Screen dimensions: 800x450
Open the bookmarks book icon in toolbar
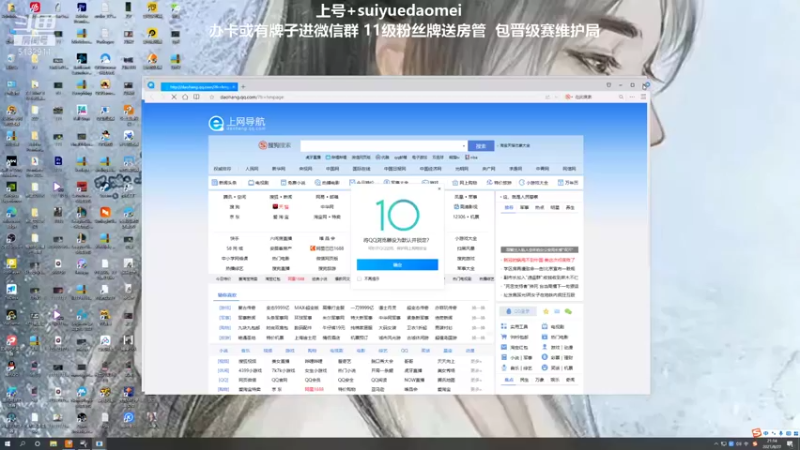[x=196, y=97]
